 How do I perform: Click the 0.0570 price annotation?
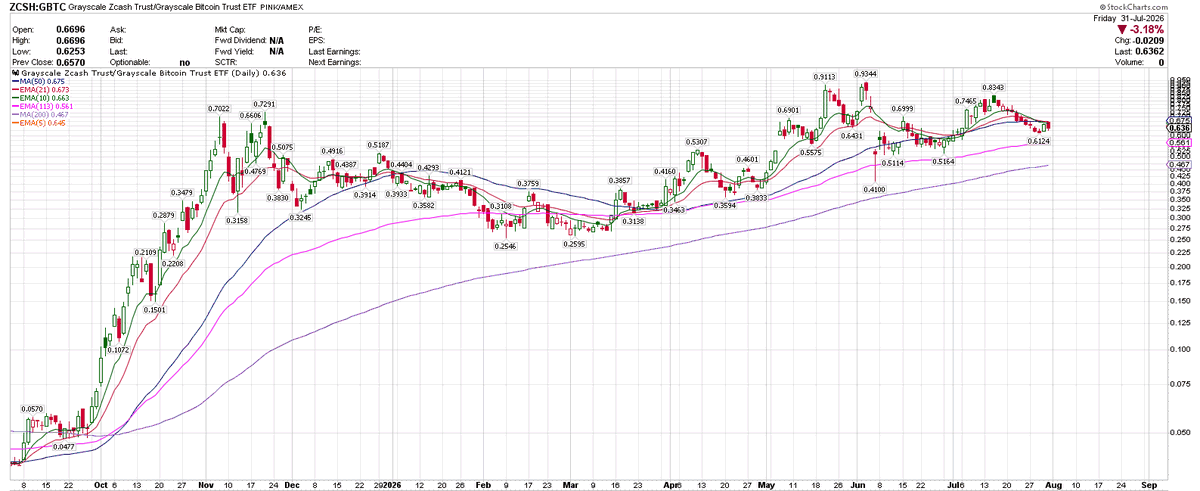pos(34,409)
